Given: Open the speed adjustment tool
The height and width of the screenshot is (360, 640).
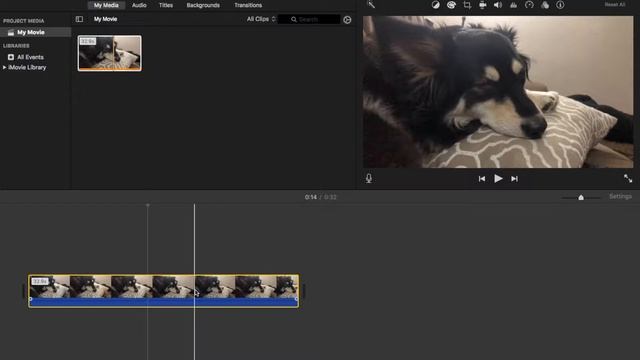Looking at the screenshot, I should [529, 5].
